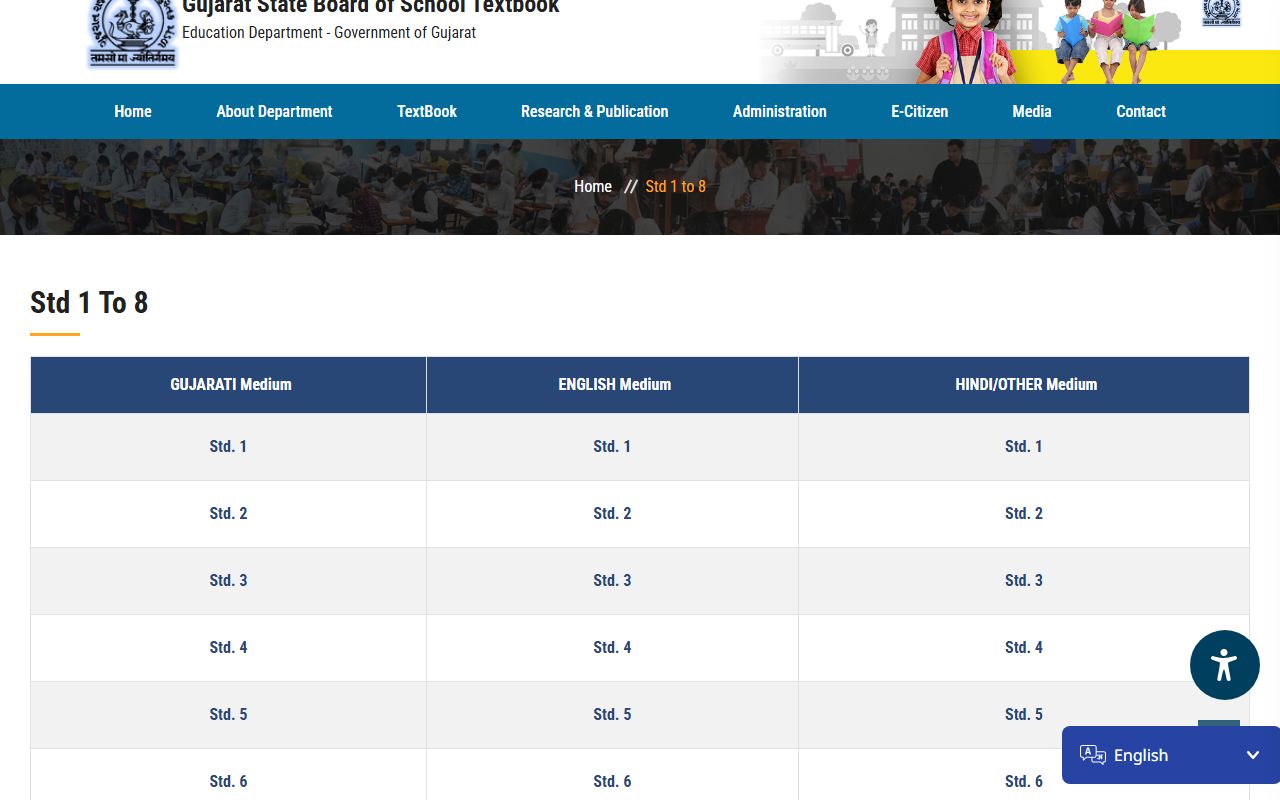Open the Research & Publication menu

coord(595,111)
